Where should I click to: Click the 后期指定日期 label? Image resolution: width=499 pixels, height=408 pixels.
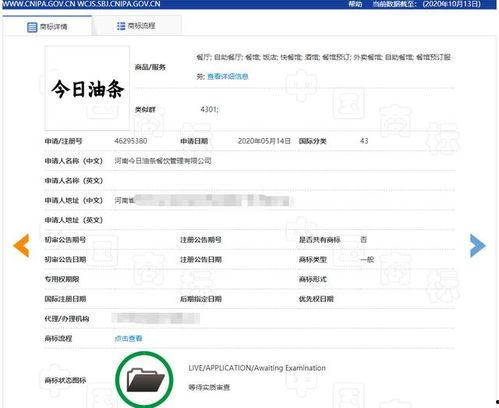tap(201, 299)
